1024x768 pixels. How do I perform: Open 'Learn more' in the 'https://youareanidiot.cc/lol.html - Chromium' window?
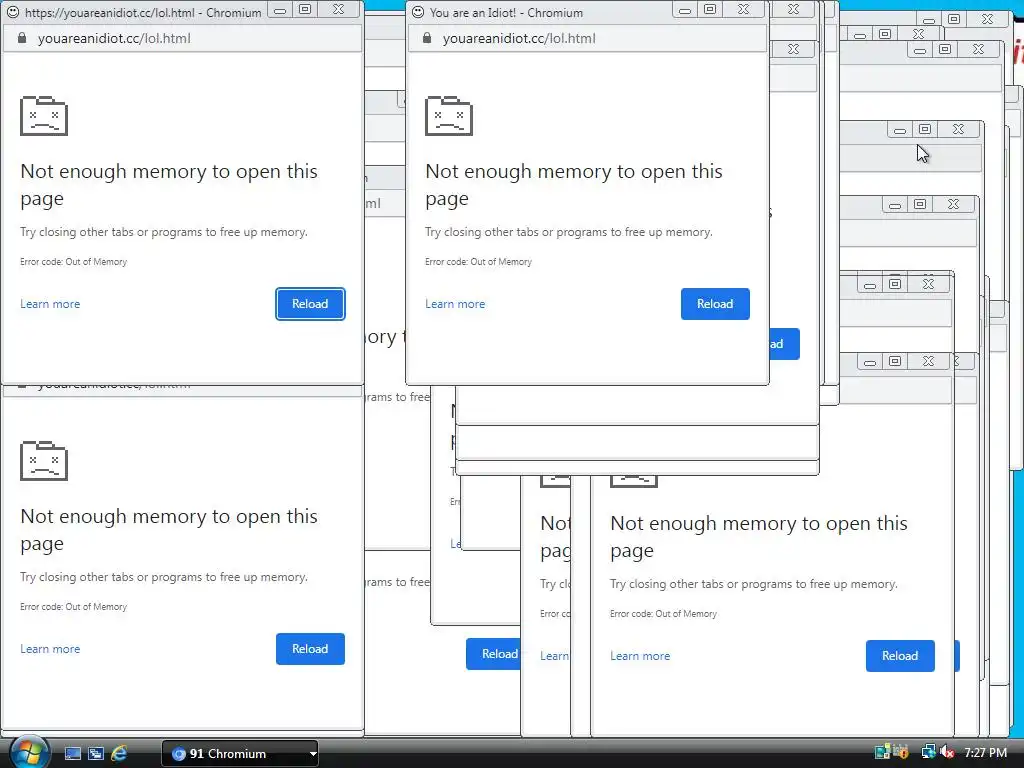coord(50,304)
